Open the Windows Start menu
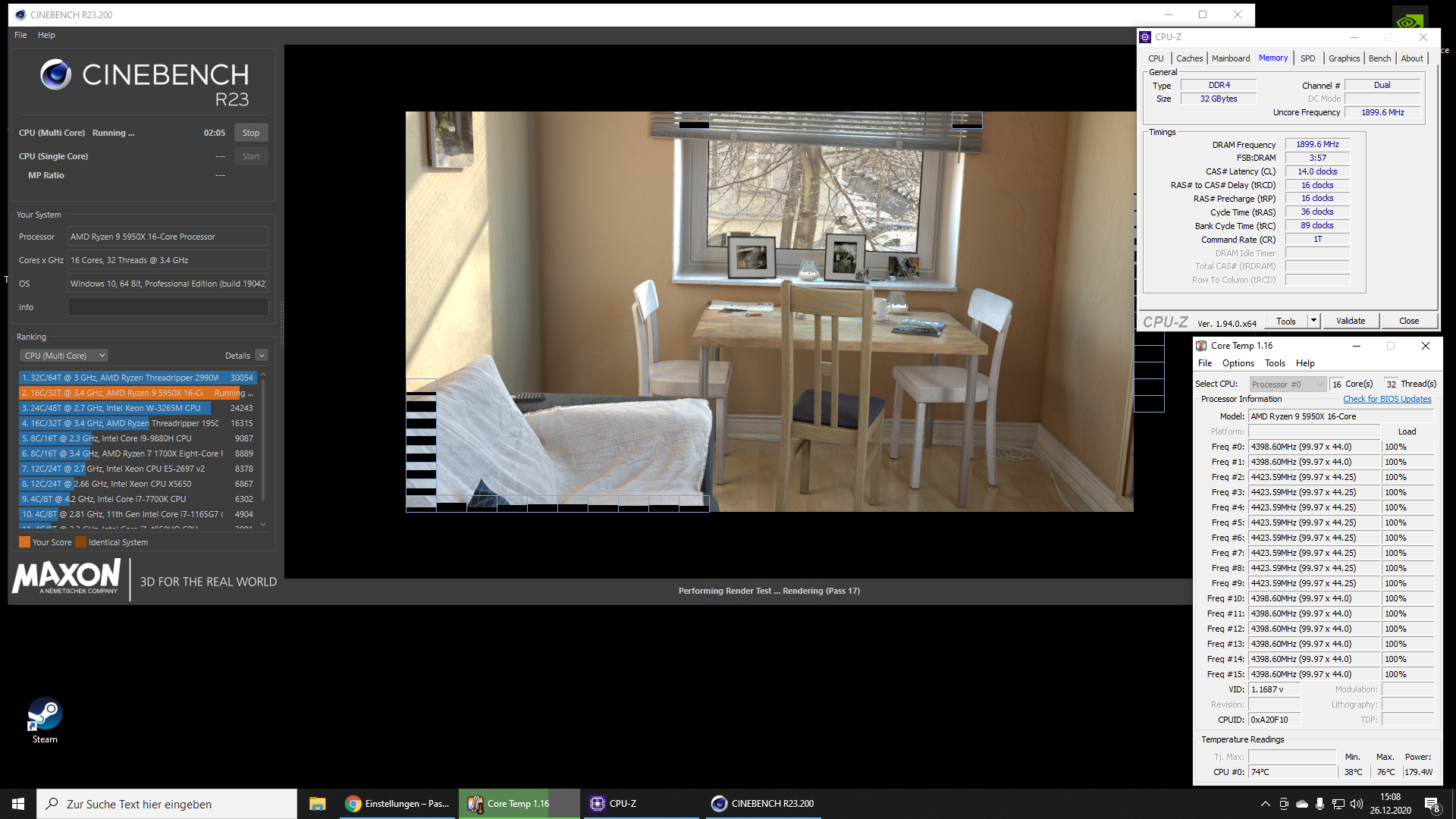The image size is (1456, 819). [x=18, y=804]
